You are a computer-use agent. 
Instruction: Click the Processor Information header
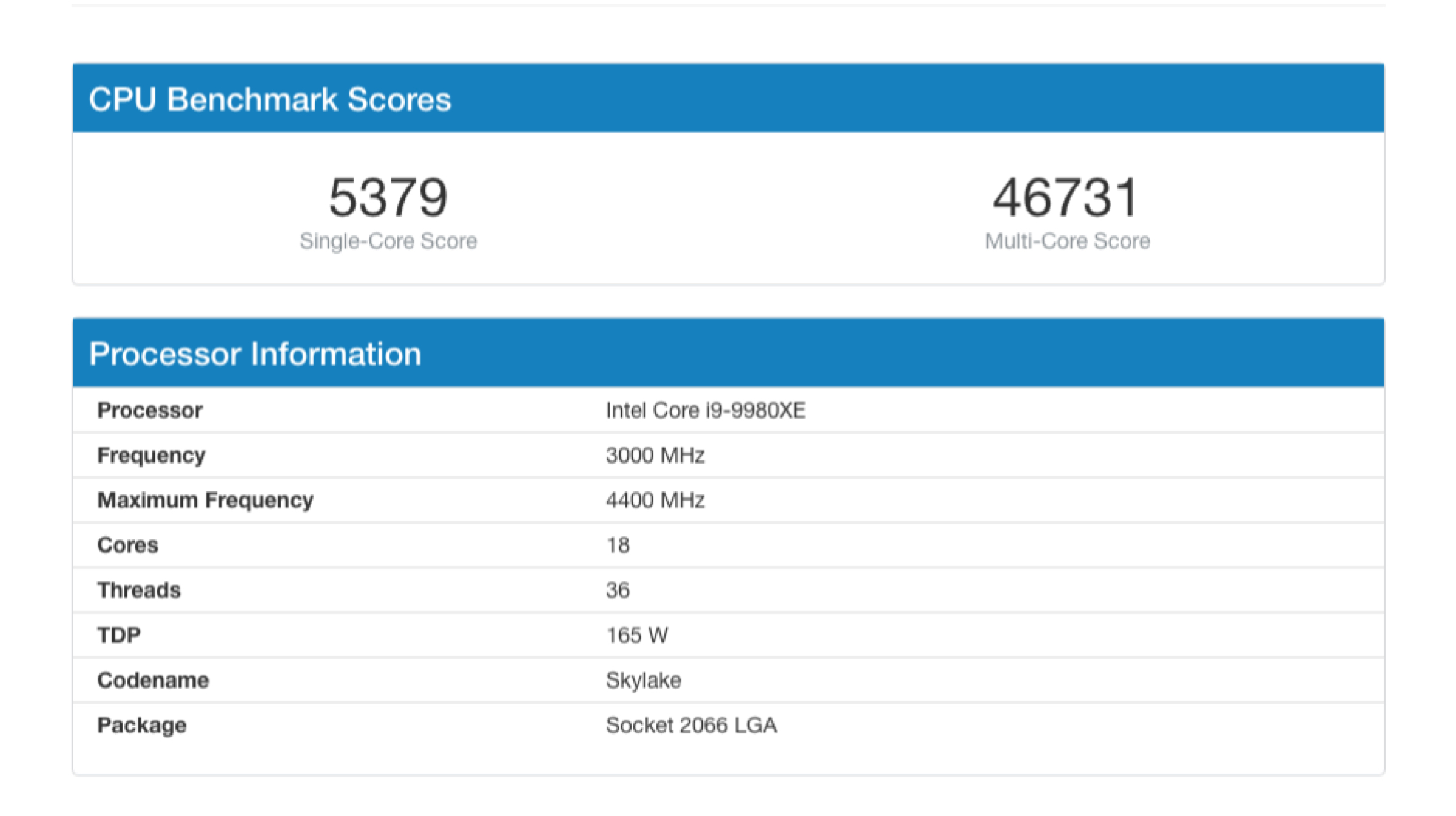pos(255,354)
